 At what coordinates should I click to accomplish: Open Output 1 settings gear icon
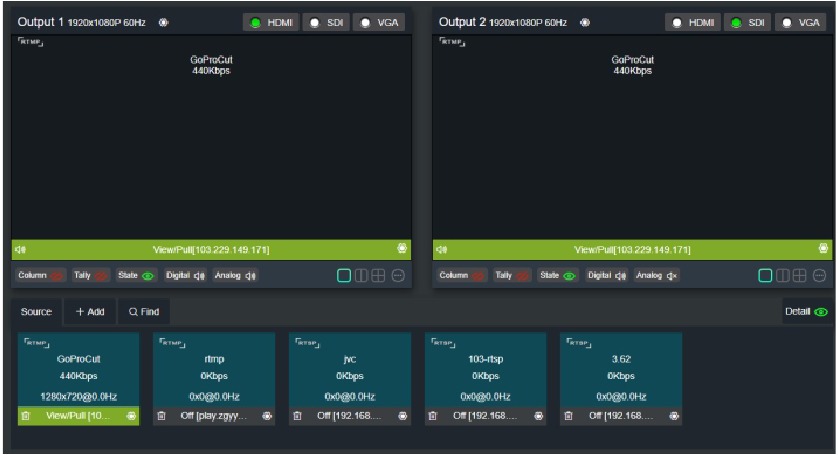(x=164, y=22)
